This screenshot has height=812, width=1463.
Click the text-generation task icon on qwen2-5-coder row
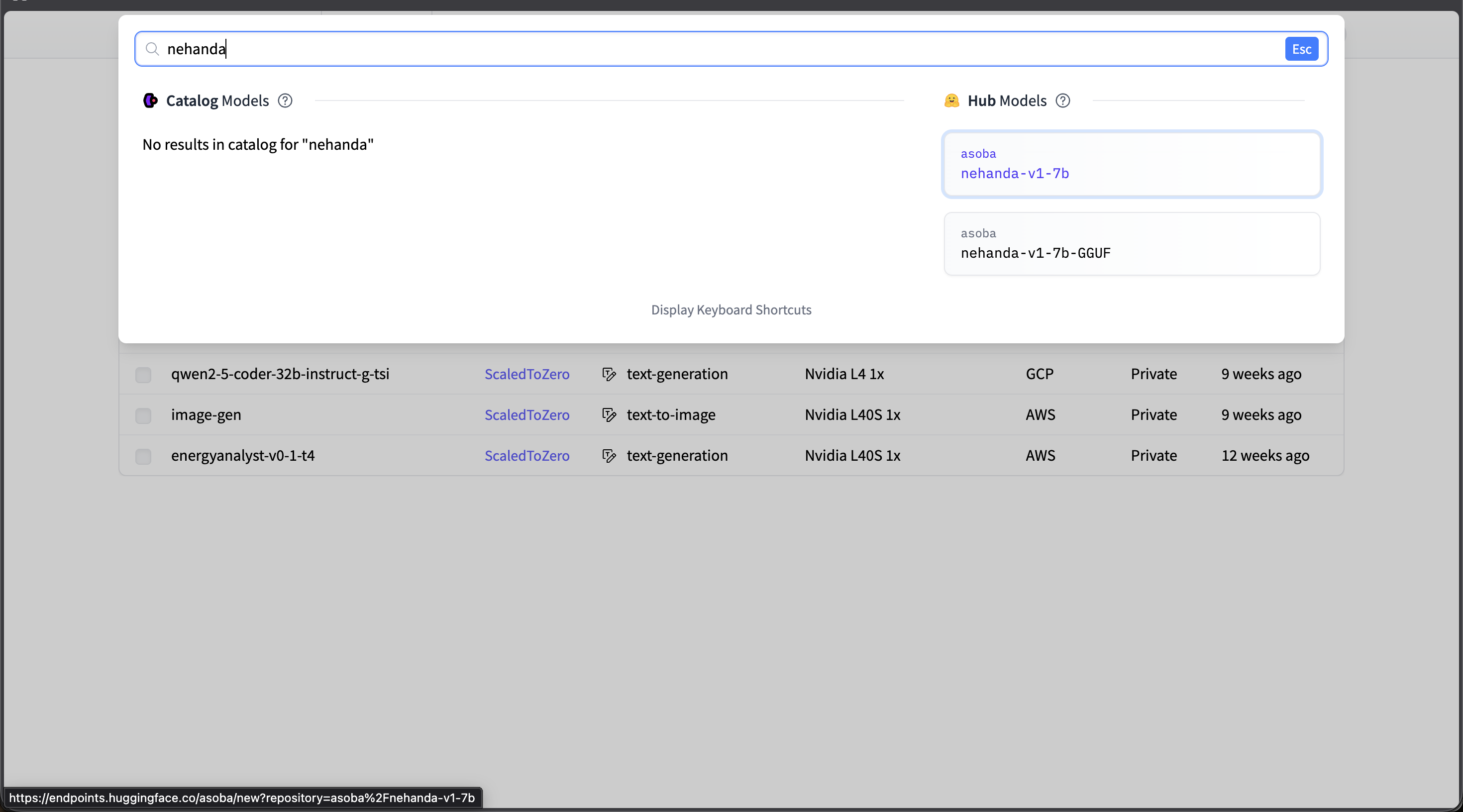coord(608,374)
